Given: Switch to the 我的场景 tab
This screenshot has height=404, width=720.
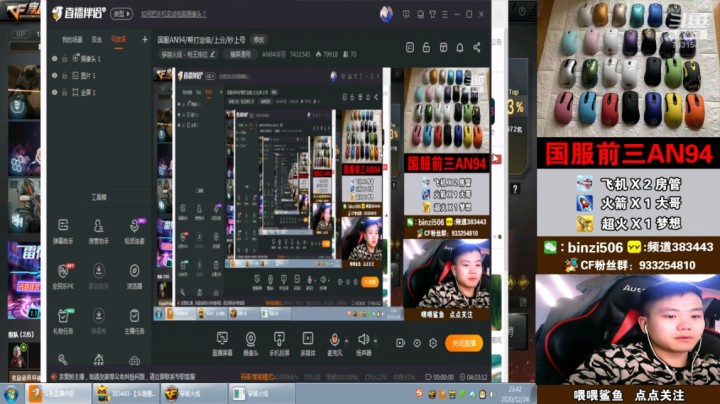Looking at the screenshot, I should tap(72, 39).
